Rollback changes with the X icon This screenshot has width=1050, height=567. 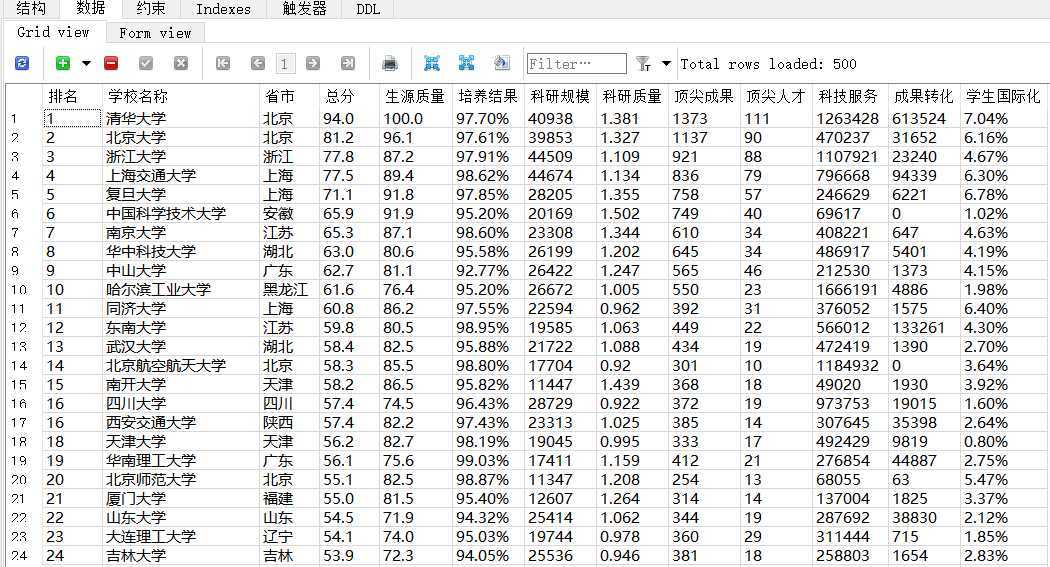181,64
